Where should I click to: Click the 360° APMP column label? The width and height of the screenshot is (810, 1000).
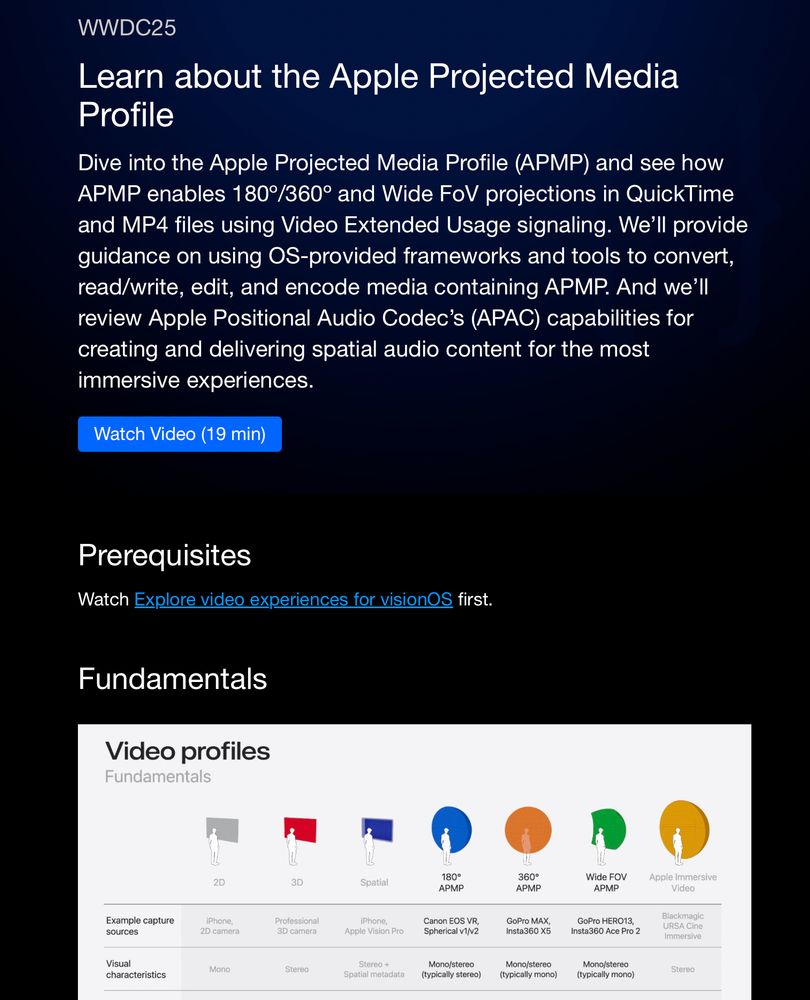tap(528, 883)
